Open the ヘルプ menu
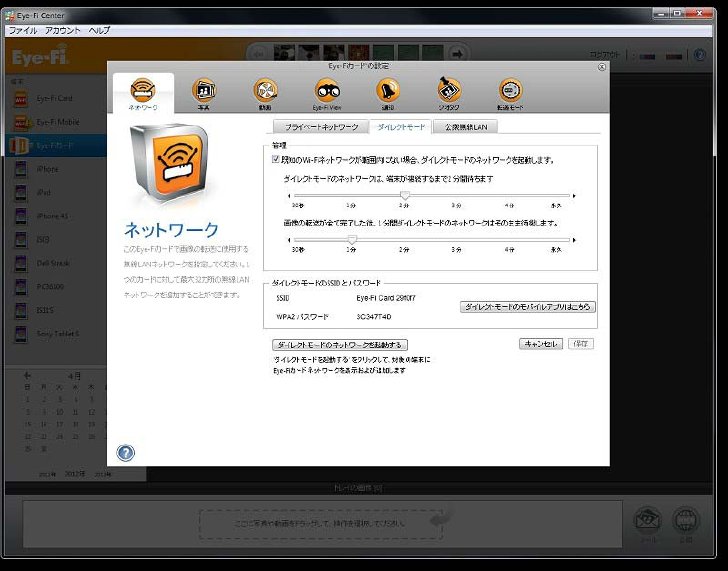The width and height of the screenshot is (728, 571). [99, 30]
